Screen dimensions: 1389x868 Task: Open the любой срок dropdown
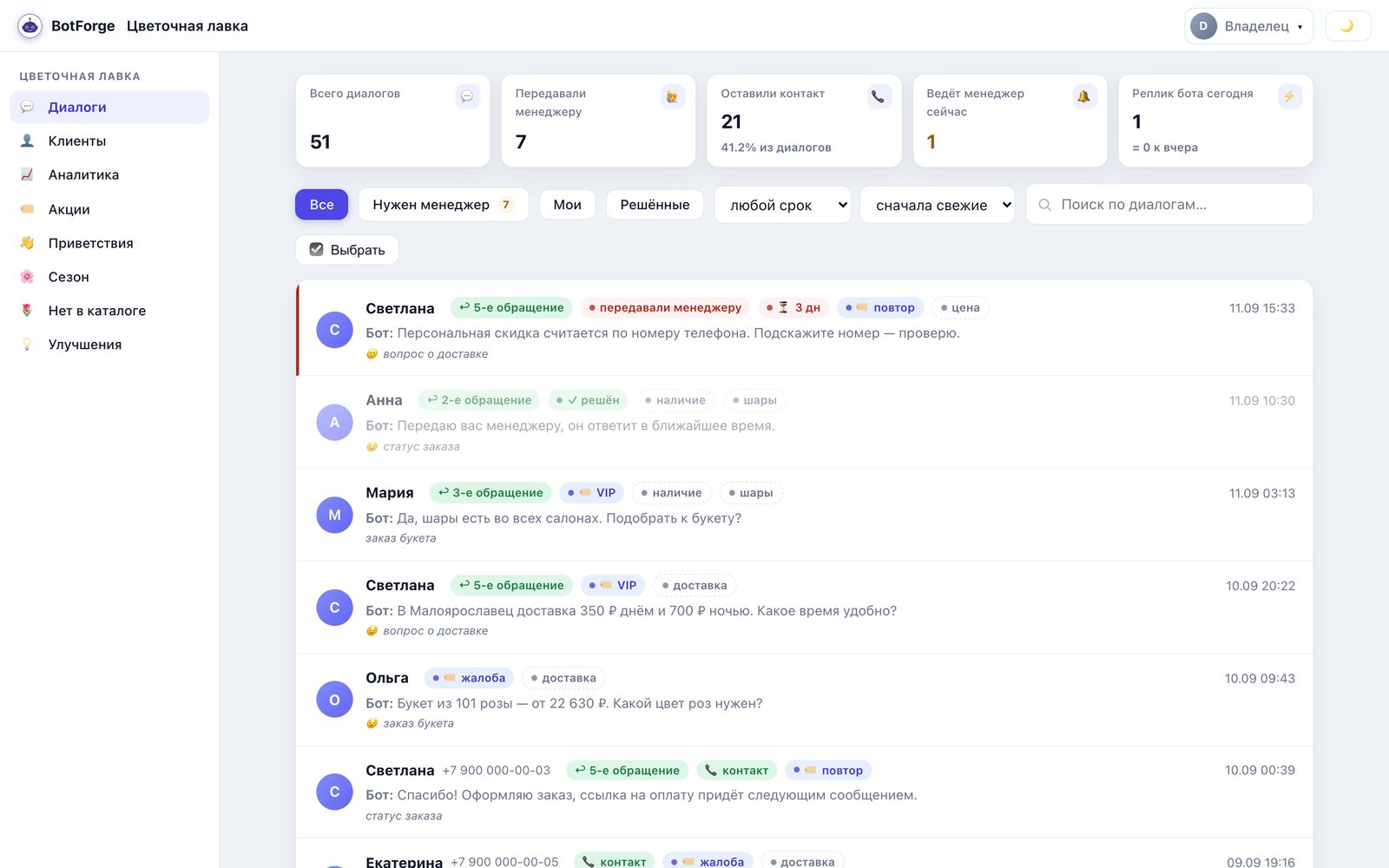(783, 205)
